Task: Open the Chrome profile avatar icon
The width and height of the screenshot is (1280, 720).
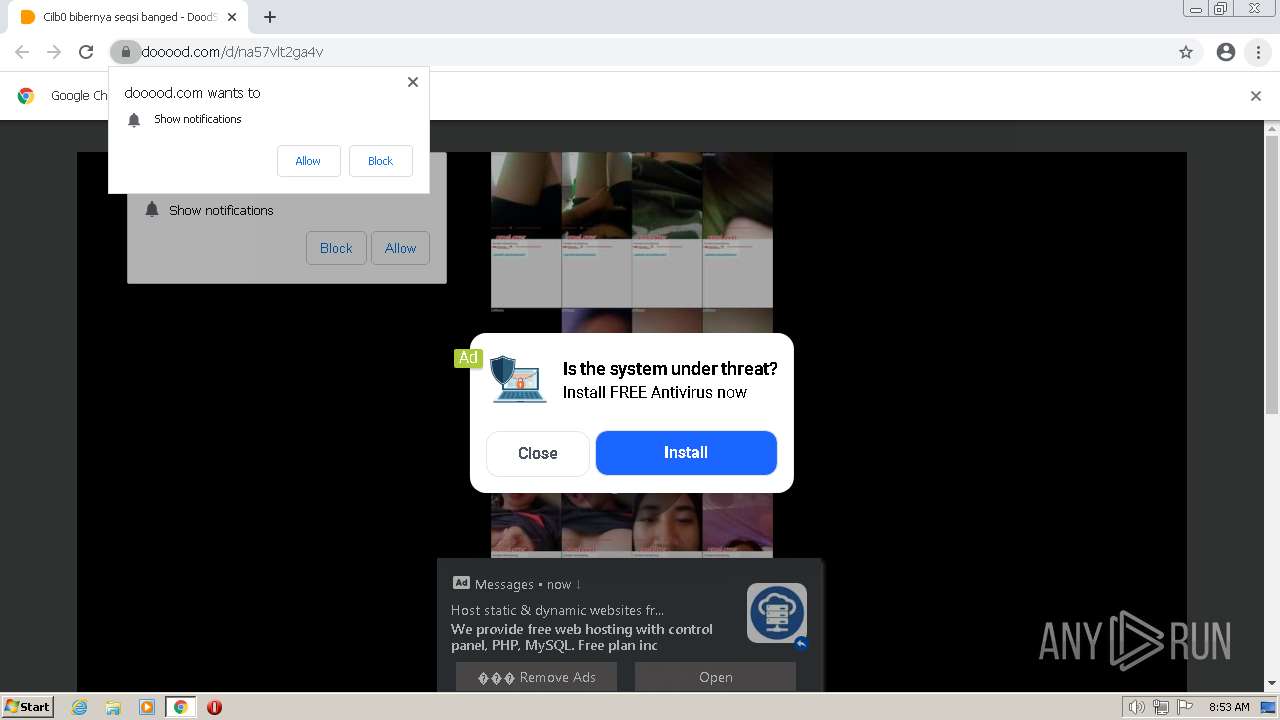Action: click(1226, 52)
